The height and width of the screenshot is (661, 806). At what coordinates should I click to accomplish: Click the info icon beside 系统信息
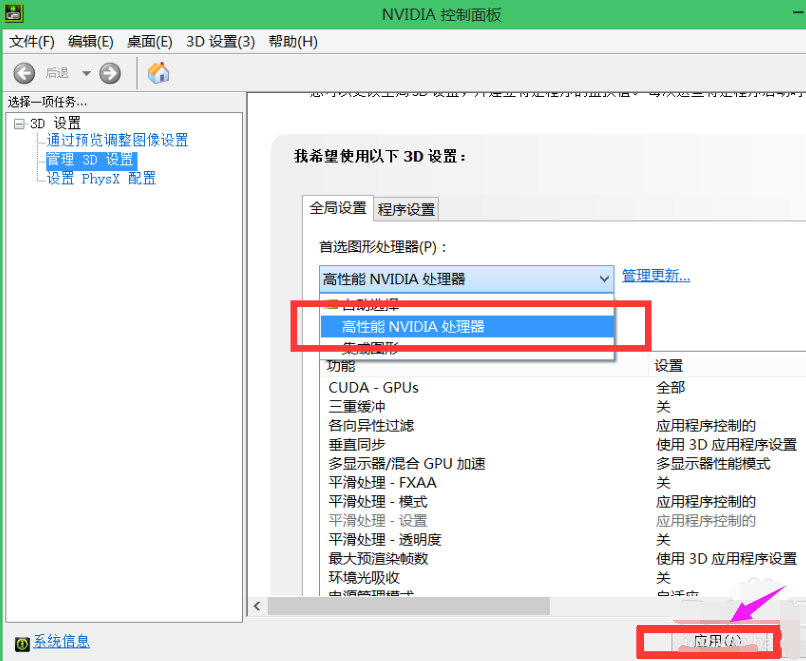coord(20,642)
